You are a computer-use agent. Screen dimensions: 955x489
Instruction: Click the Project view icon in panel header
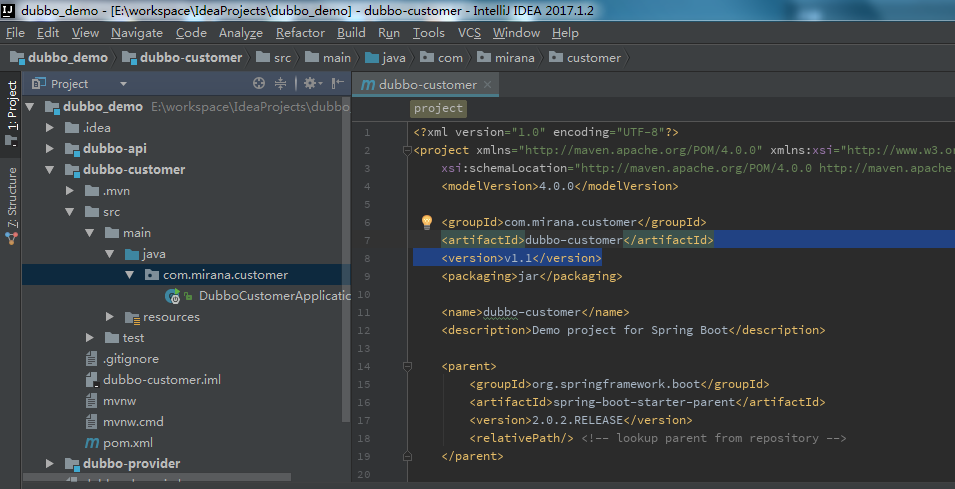pos(39,83)
